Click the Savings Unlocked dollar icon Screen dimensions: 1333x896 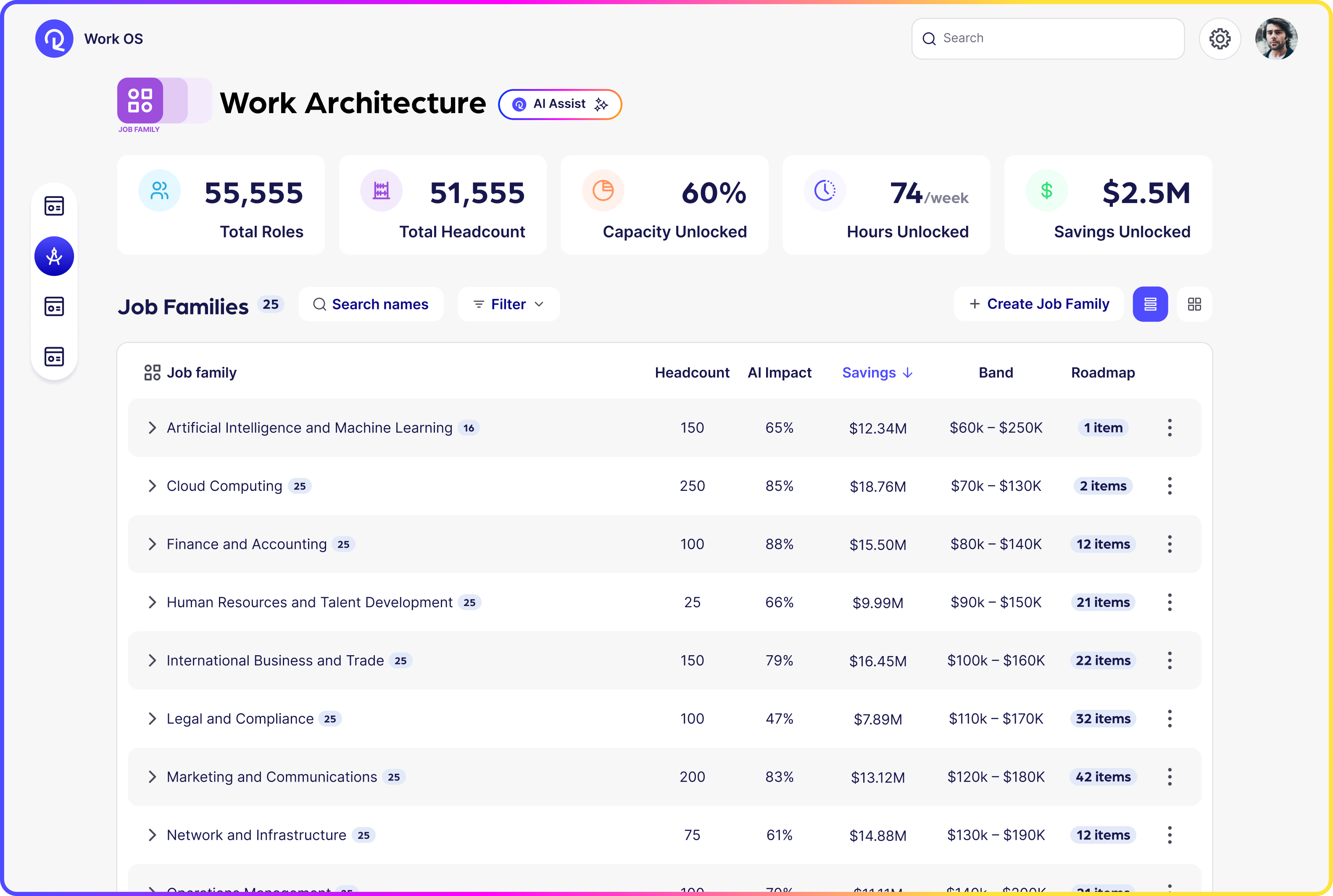pos(1046,190)
